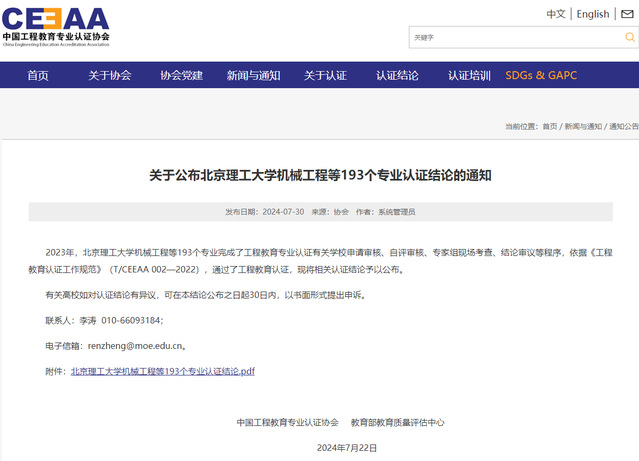Open the 首页 menu item
Screen dimensions: 639x461
[38, 75]
